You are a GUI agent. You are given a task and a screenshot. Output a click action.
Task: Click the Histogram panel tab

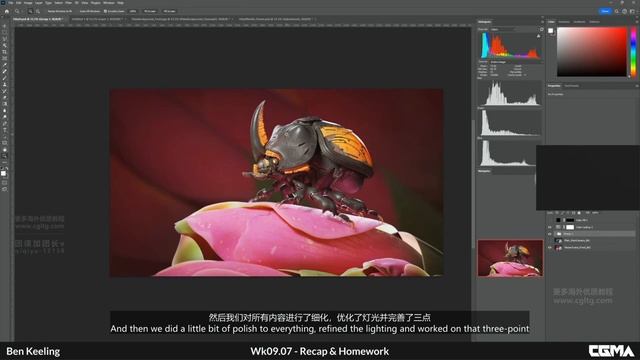tap(484, 22)
